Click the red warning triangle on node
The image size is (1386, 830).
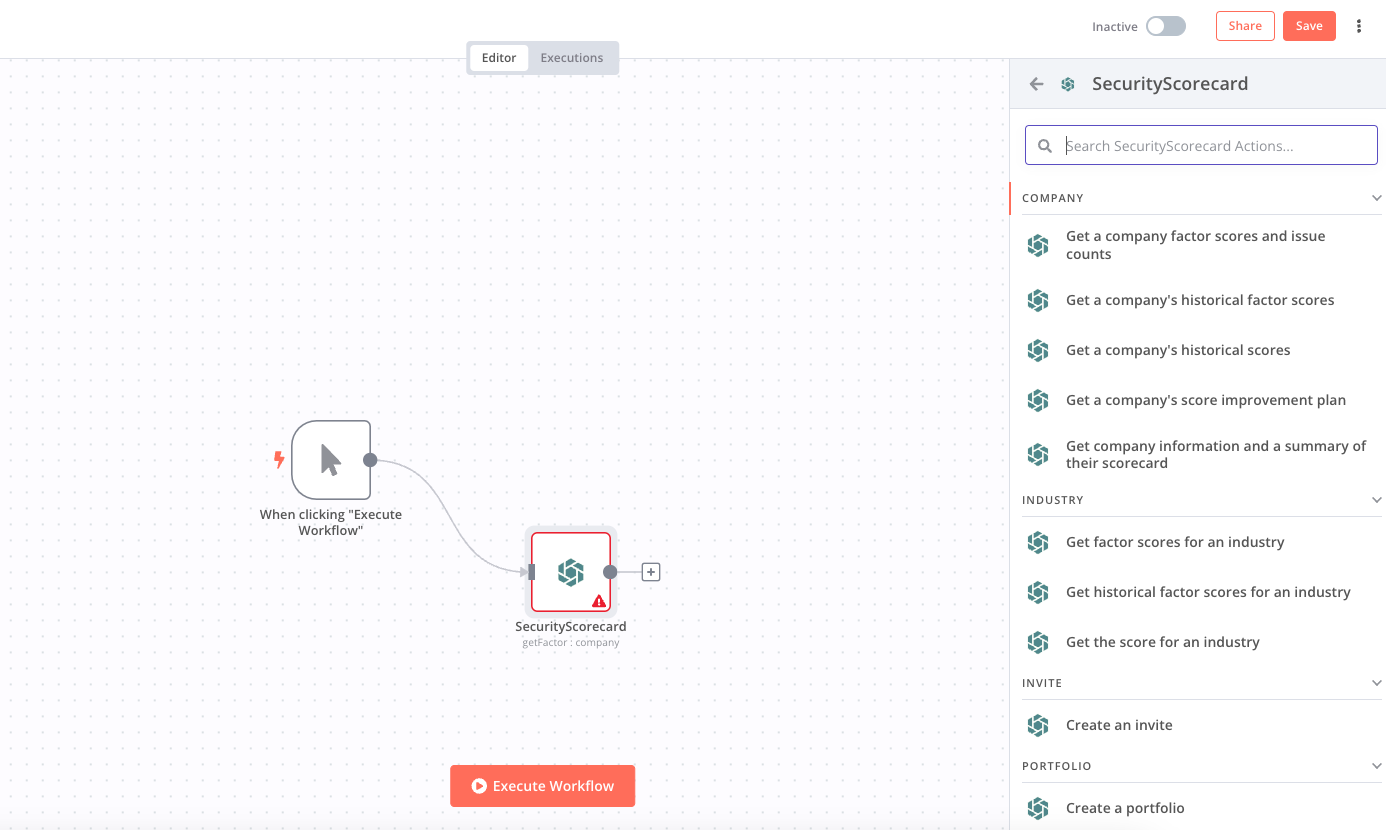pos(598,601)
